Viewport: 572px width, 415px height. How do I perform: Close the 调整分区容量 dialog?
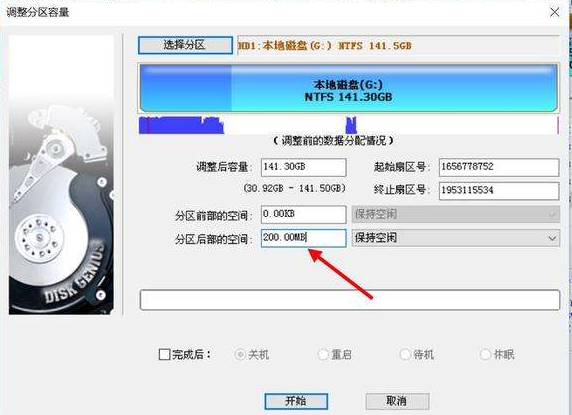(x=554, y=12)
